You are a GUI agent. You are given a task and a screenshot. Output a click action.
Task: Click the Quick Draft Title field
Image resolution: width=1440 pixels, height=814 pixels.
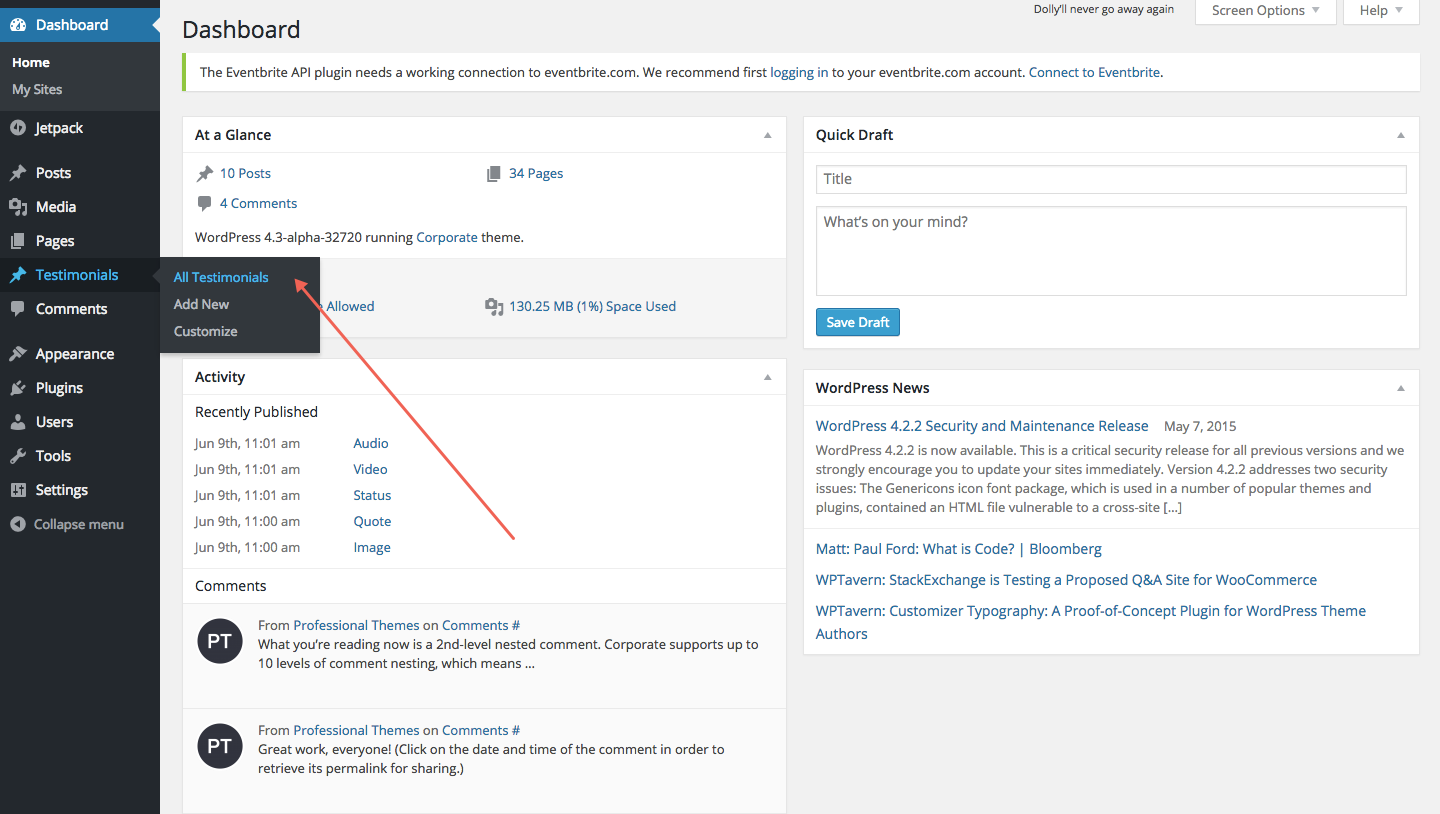1110,179
